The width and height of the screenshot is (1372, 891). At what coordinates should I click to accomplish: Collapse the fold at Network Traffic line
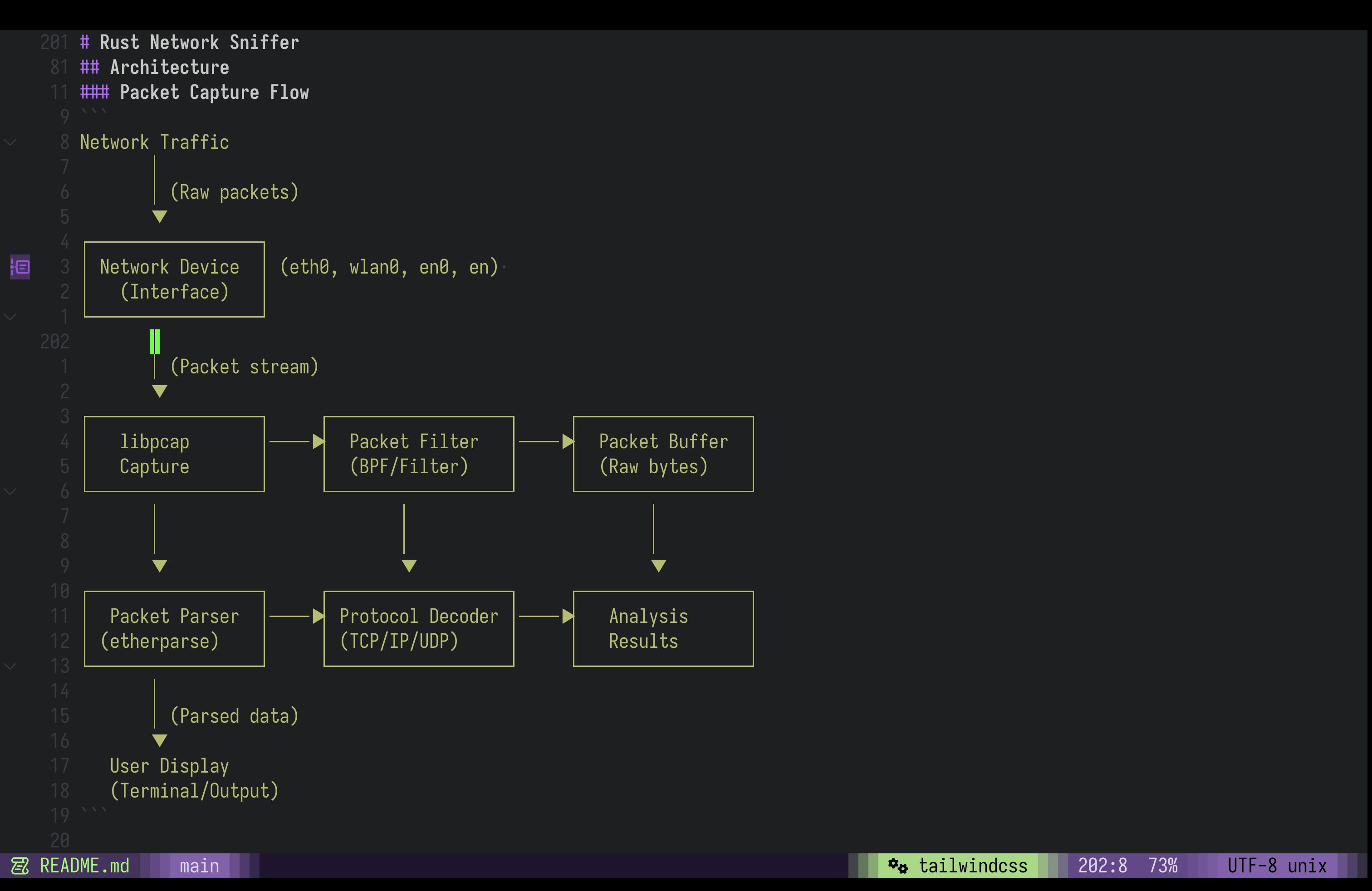click(x=10, y=142)
